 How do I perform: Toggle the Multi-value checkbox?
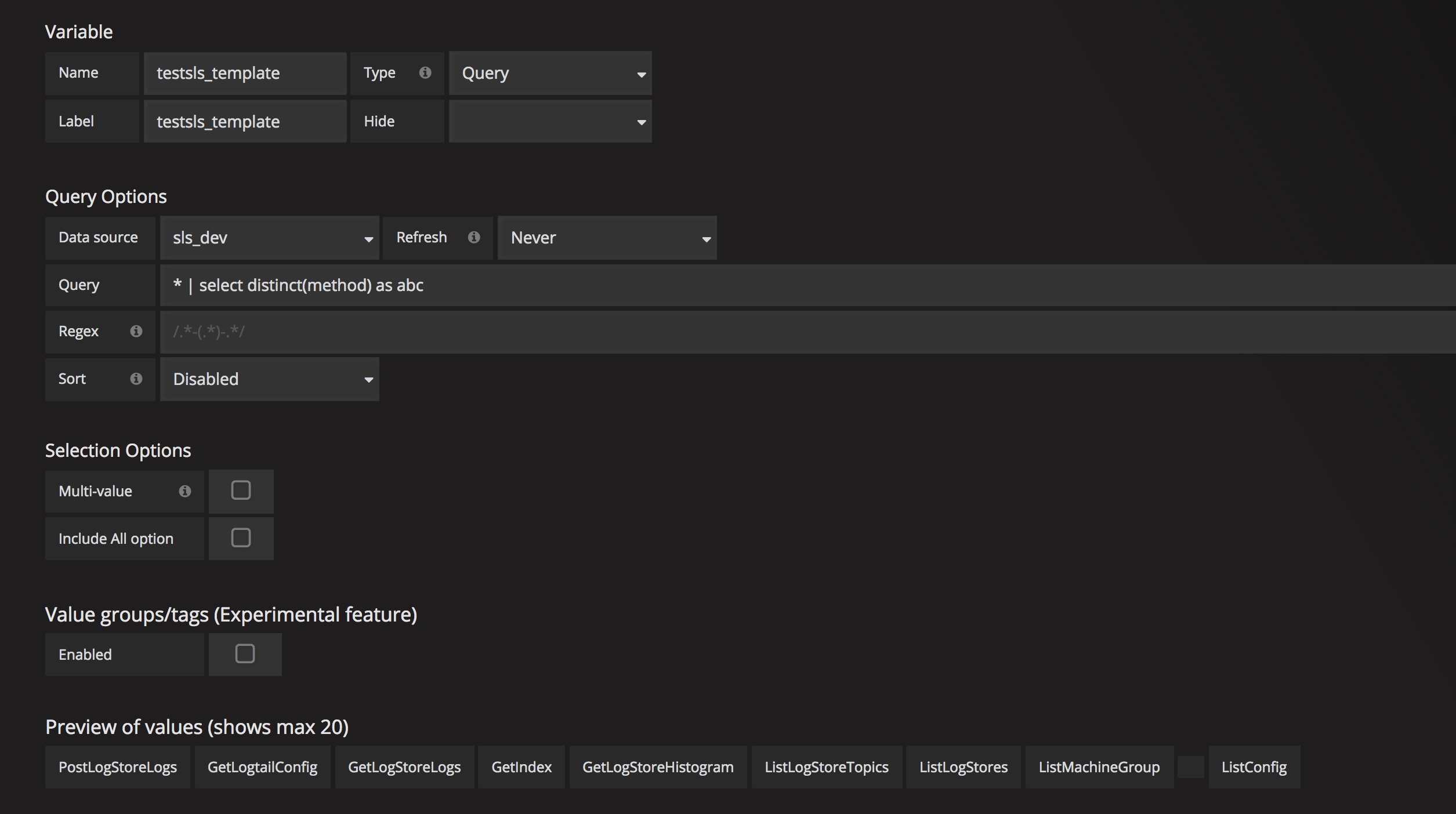click(x=240, y=490)
